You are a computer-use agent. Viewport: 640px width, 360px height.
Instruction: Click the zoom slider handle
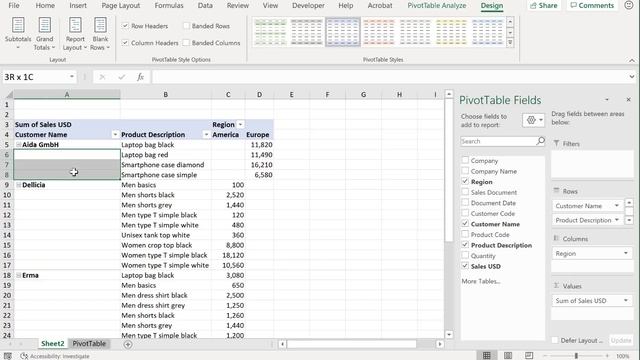(x=576, y=356)
